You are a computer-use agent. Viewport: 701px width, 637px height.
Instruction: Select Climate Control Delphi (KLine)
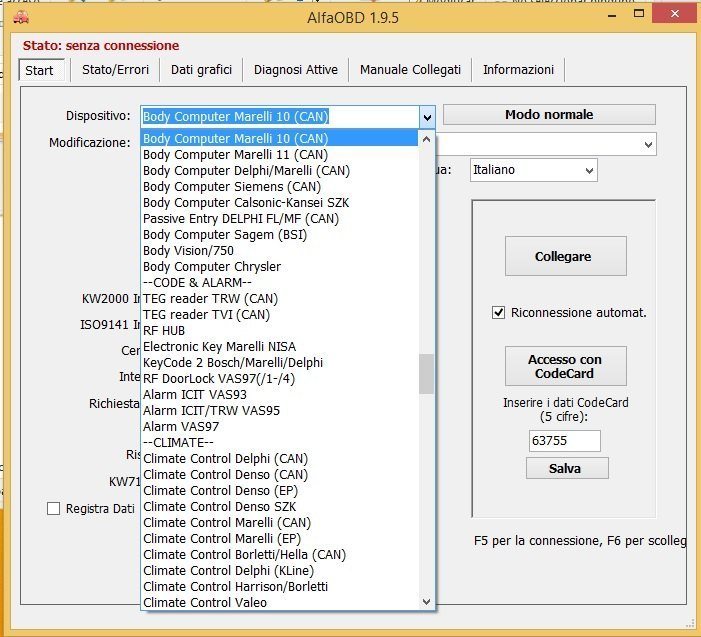(279, 571)
